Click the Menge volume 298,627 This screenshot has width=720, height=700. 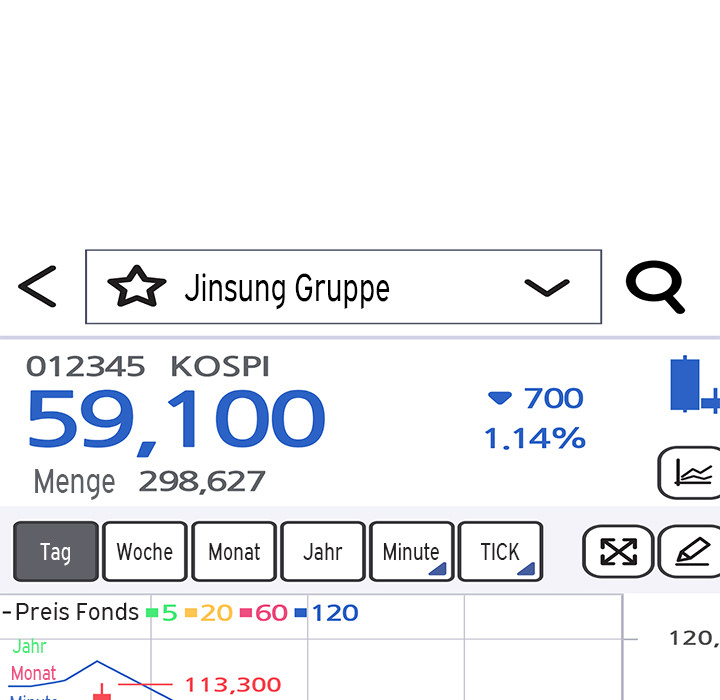tap(150, 482)
